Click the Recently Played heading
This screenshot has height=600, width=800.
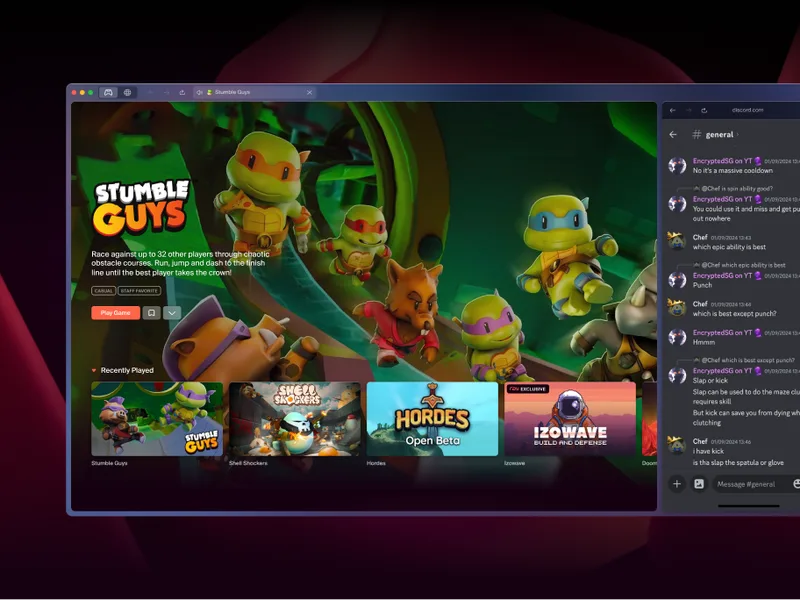[127, 370]
